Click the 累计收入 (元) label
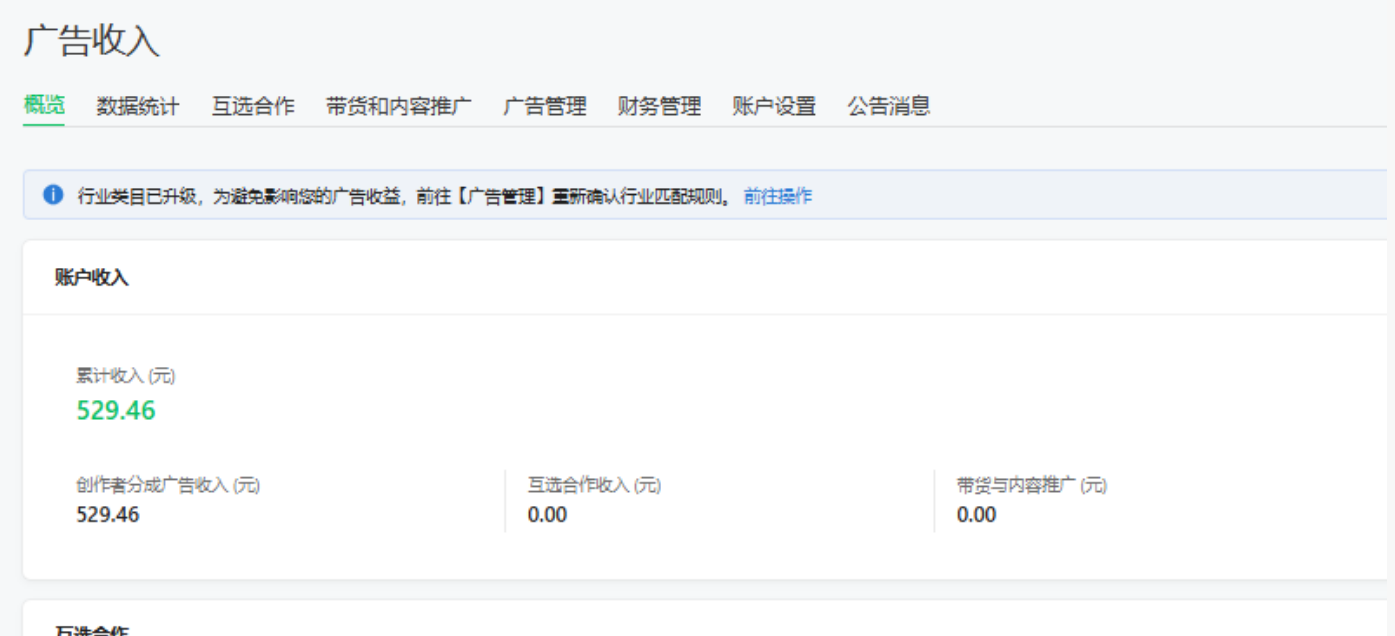 [x=126, y=376]
